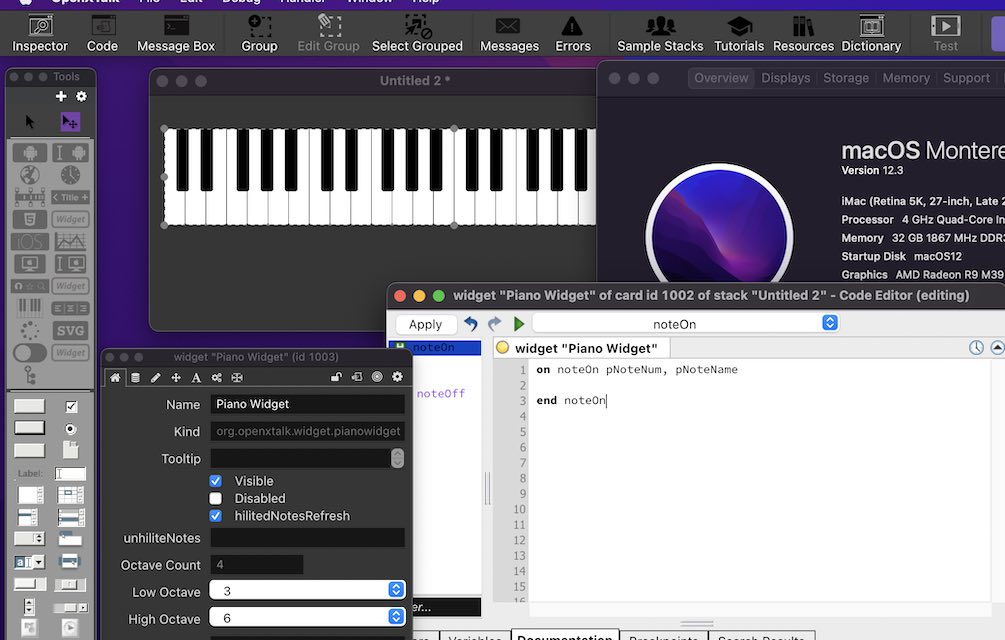The height and width of the screenshot is (640, 1005).
Task: Pick the SVG icon widget in Tools
Action: tap(70, 330)
